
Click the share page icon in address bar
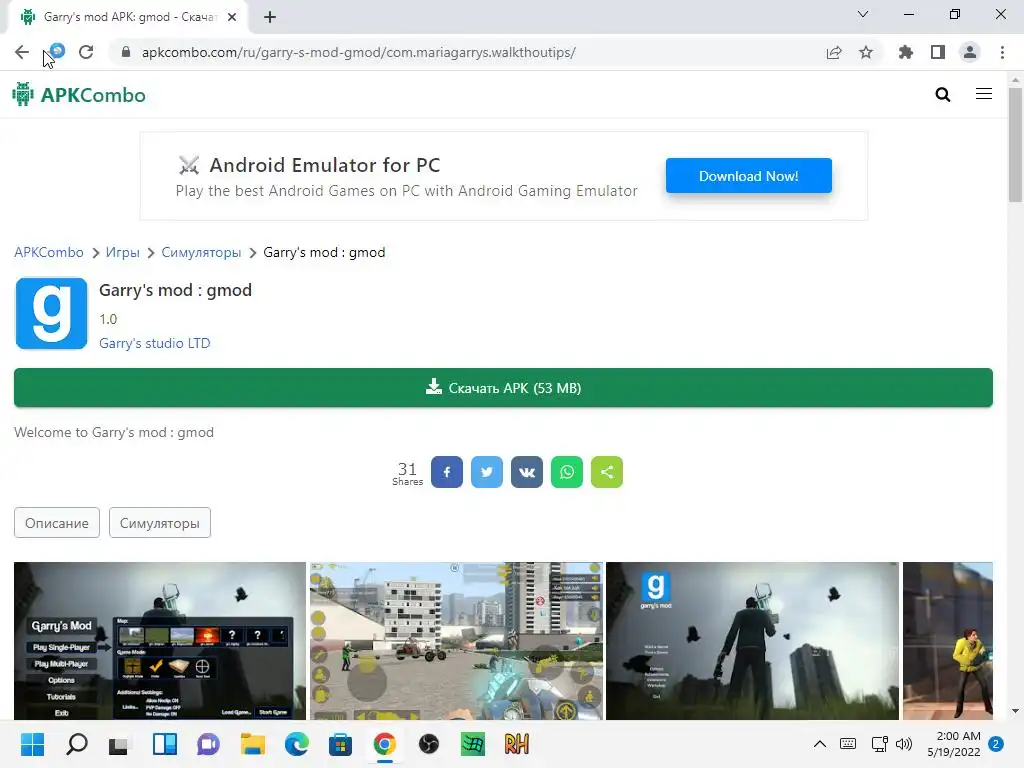click(834, 52)
